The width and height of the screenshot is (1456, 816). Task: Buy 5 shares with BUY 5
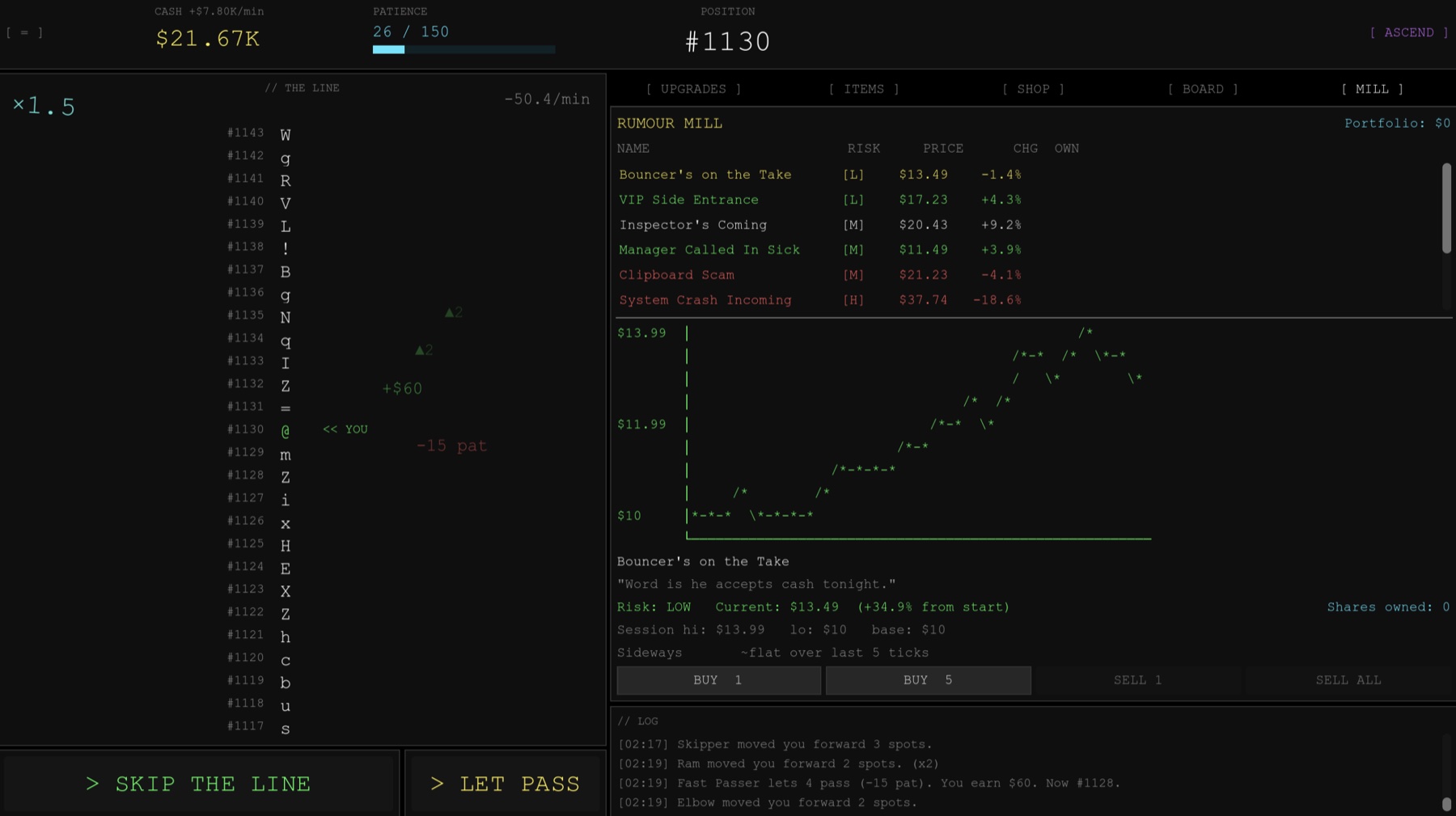pos(928,680)
